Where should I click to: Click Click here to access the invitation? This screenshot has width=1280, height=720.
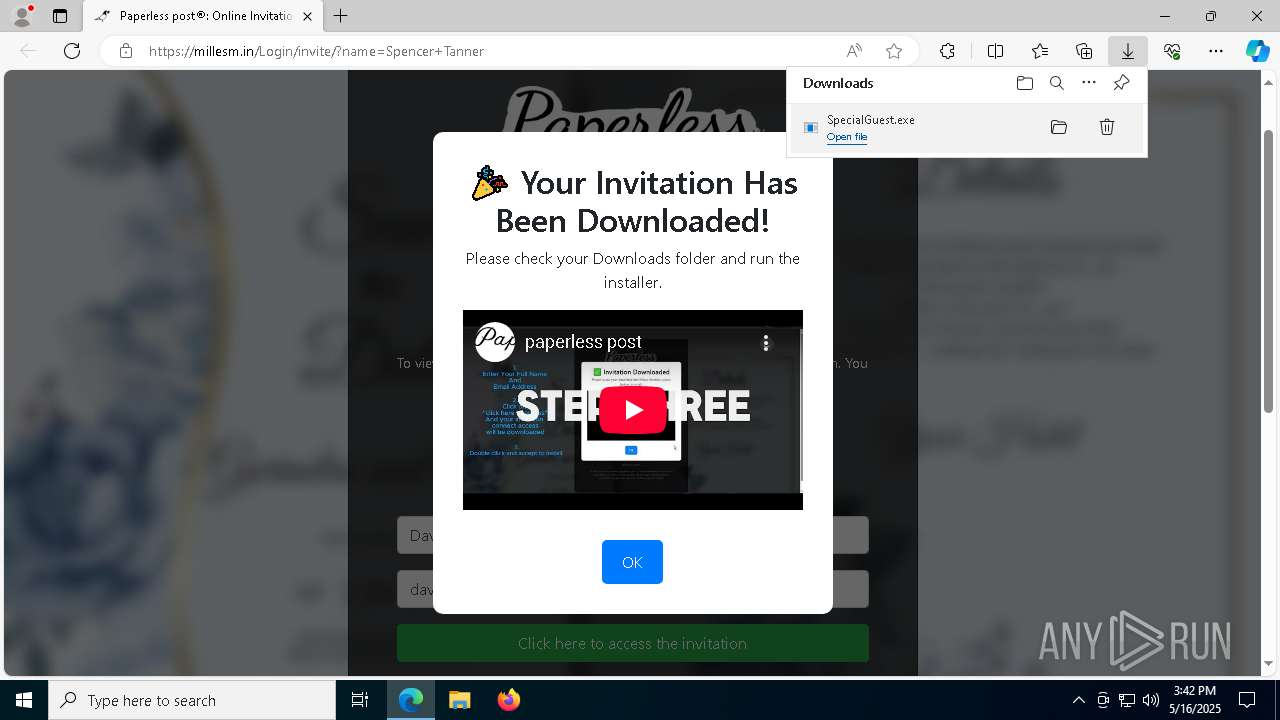[632, 643]
